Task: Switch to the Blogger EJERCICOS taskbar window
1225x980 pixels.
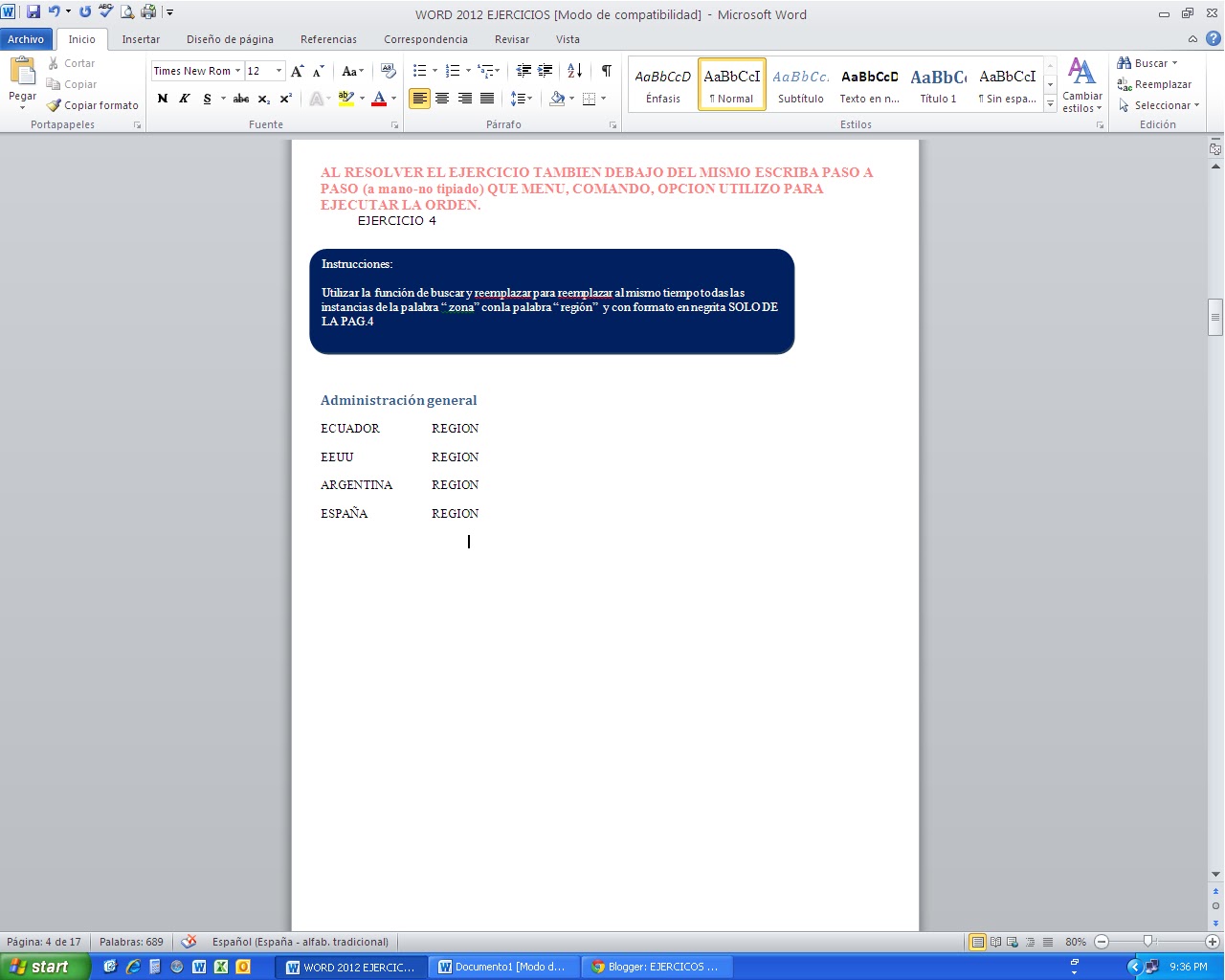Action: click(657, 967)
